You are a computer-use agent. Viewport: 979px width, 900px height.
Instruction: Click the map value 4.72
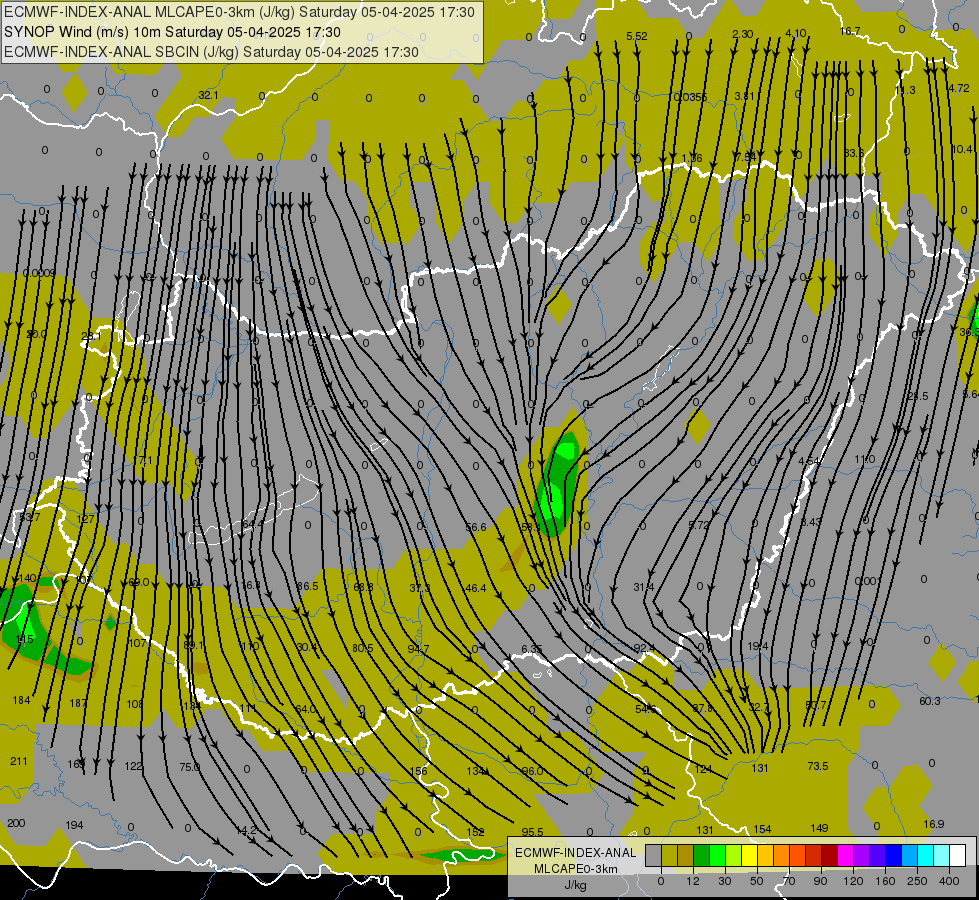click(x=959, y=88)
